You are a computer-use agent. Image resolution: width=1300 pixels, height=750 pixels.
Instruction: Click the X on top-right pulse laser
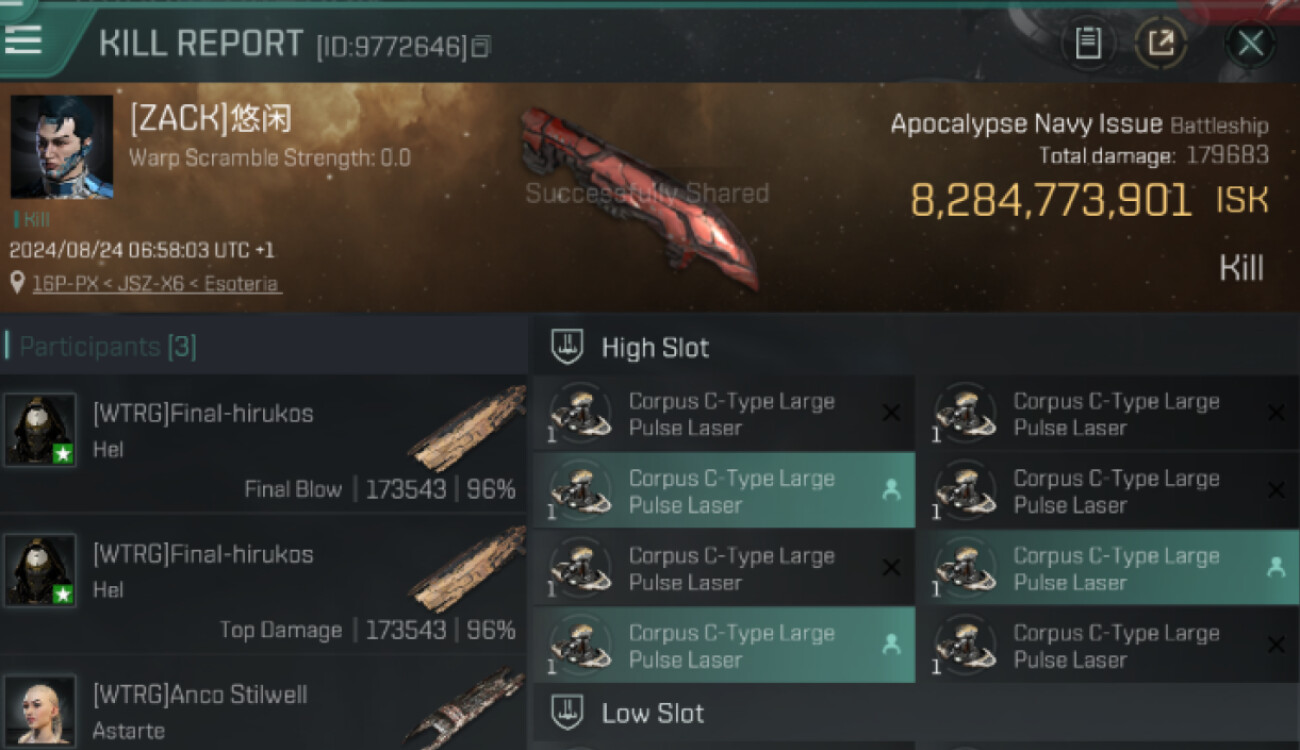point(1275,413)
